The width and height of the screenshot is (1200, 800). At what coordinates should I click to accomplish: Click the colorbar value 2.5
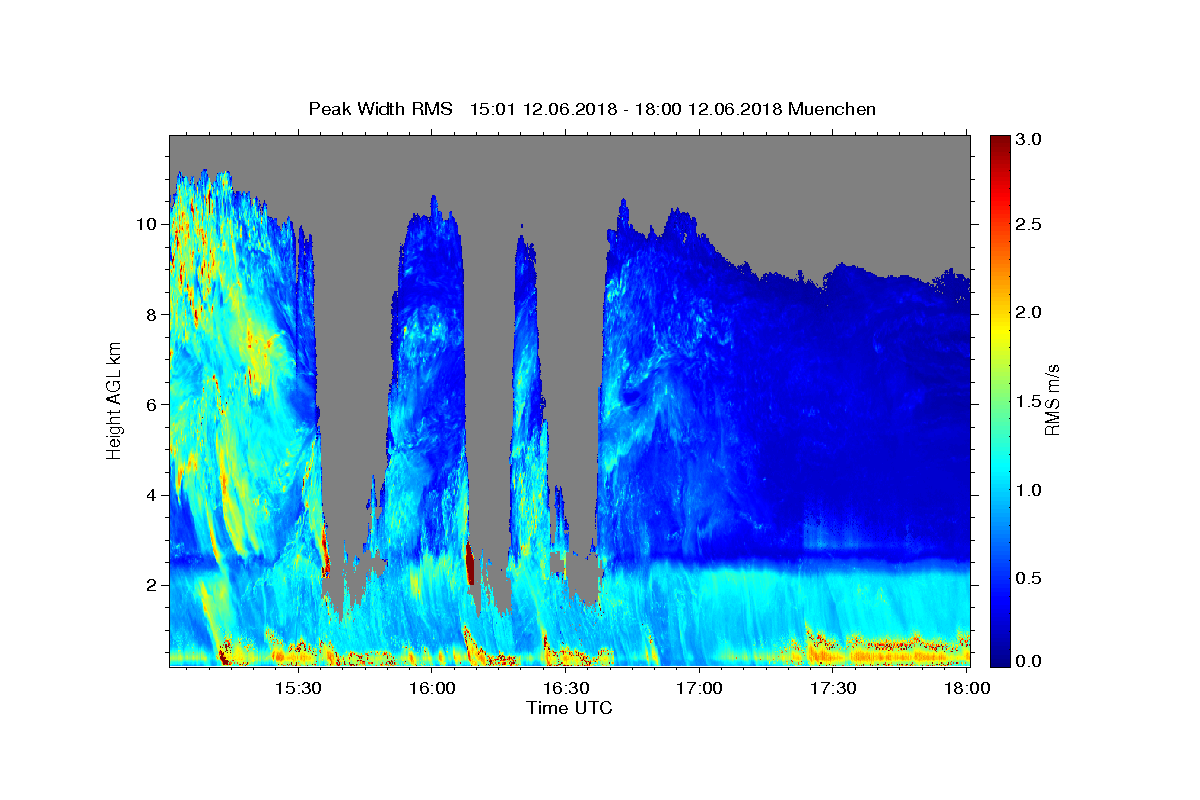click(1029, 224)
